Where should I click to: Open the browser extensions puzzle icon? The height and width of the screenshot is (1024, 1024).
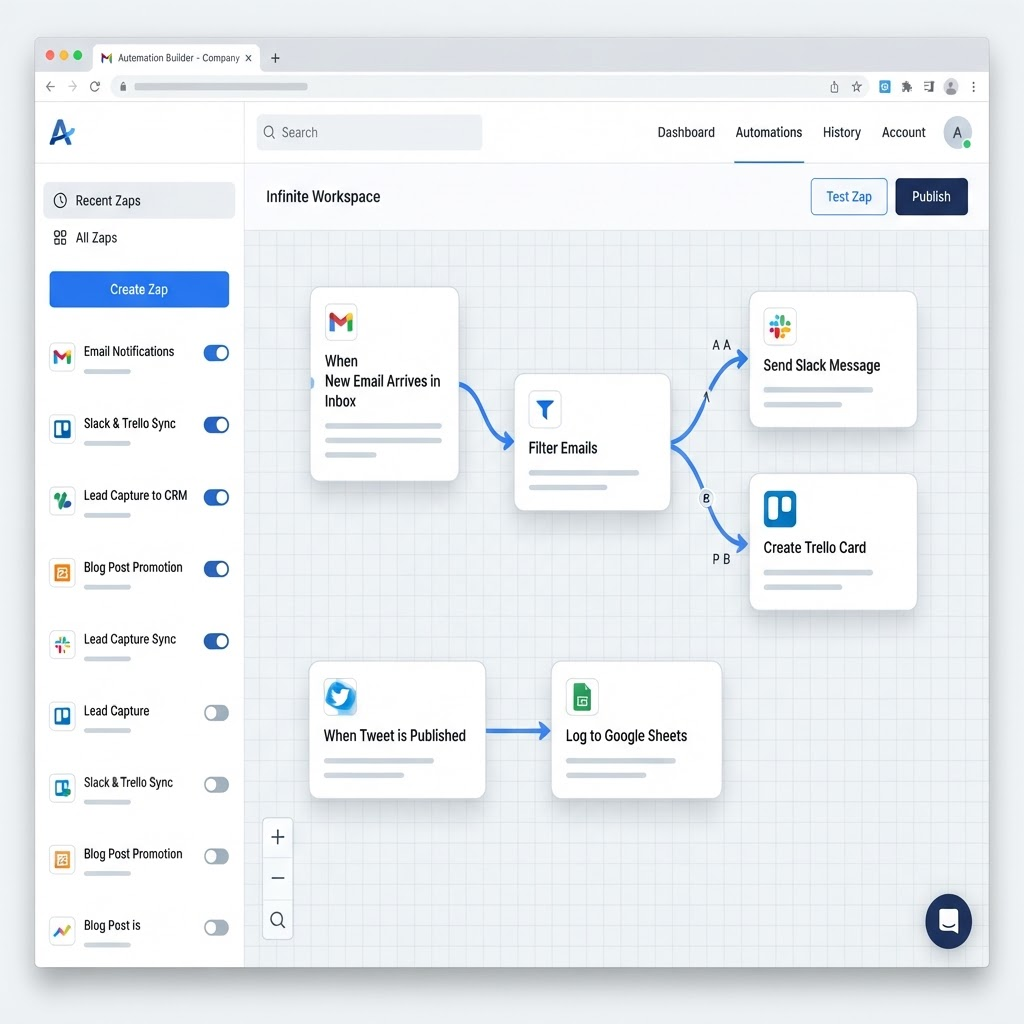point(906,87)
